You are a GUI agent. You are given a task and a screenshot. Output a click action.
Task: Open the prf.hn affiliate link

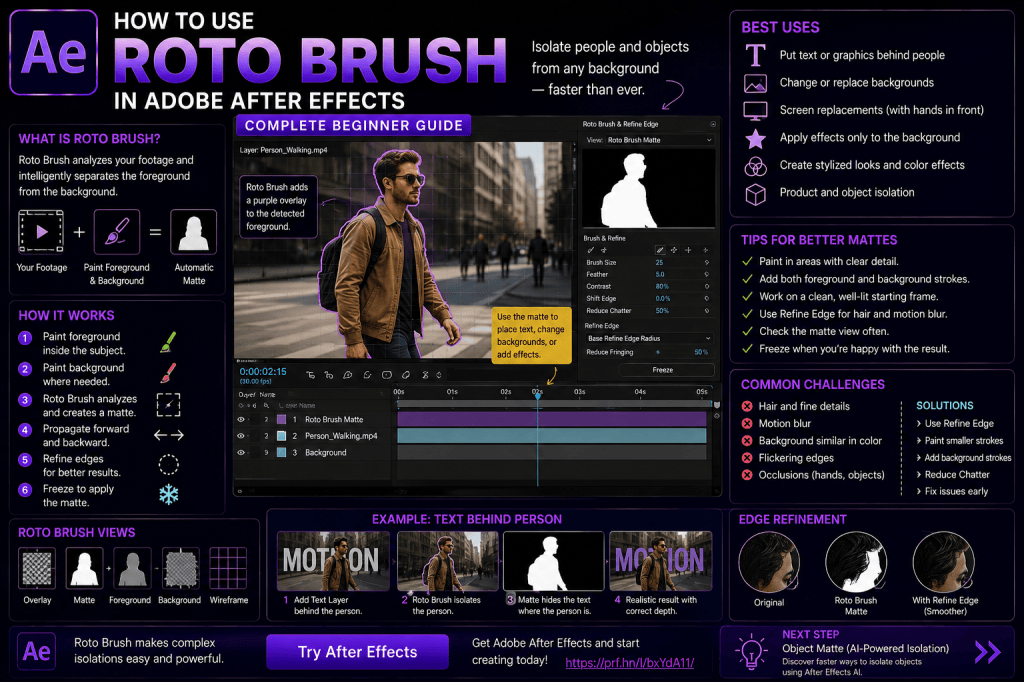click(x=630, y=662)
